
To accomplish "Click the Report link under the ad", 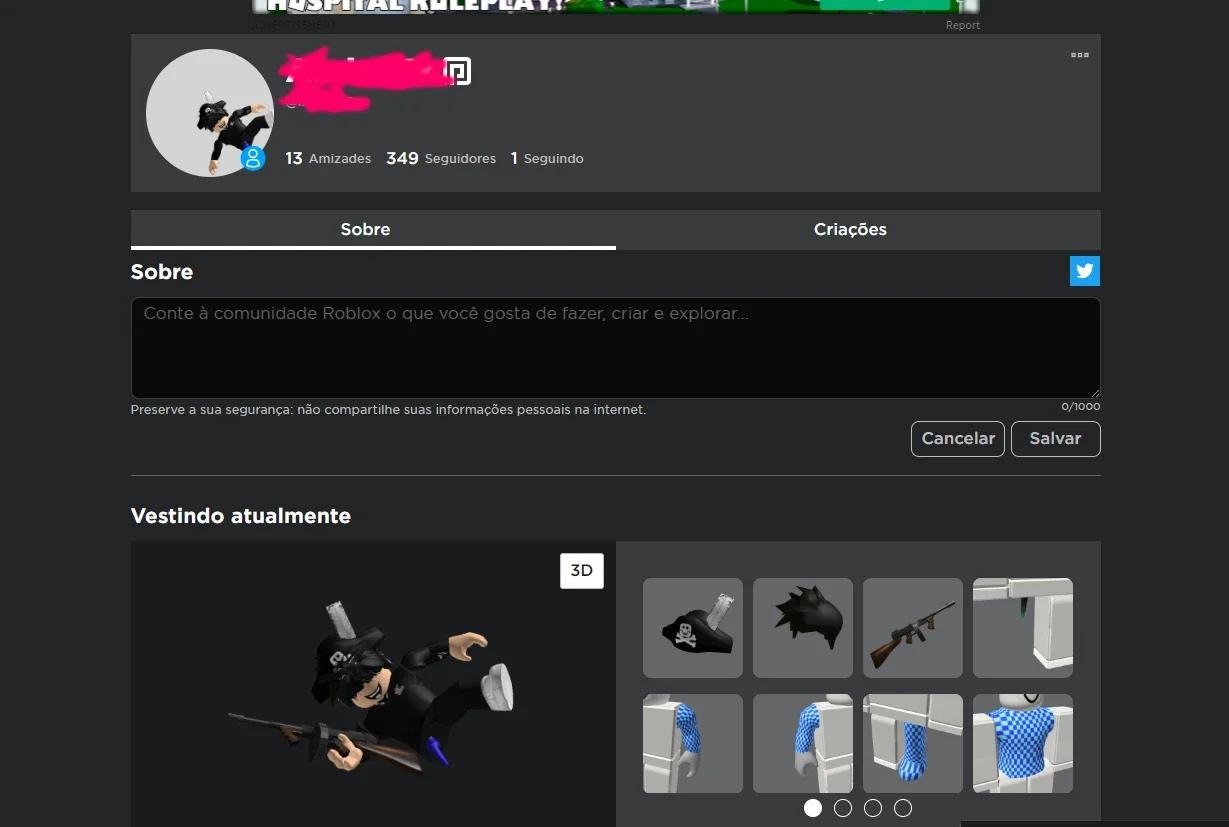I will click(x=963, y=25).
